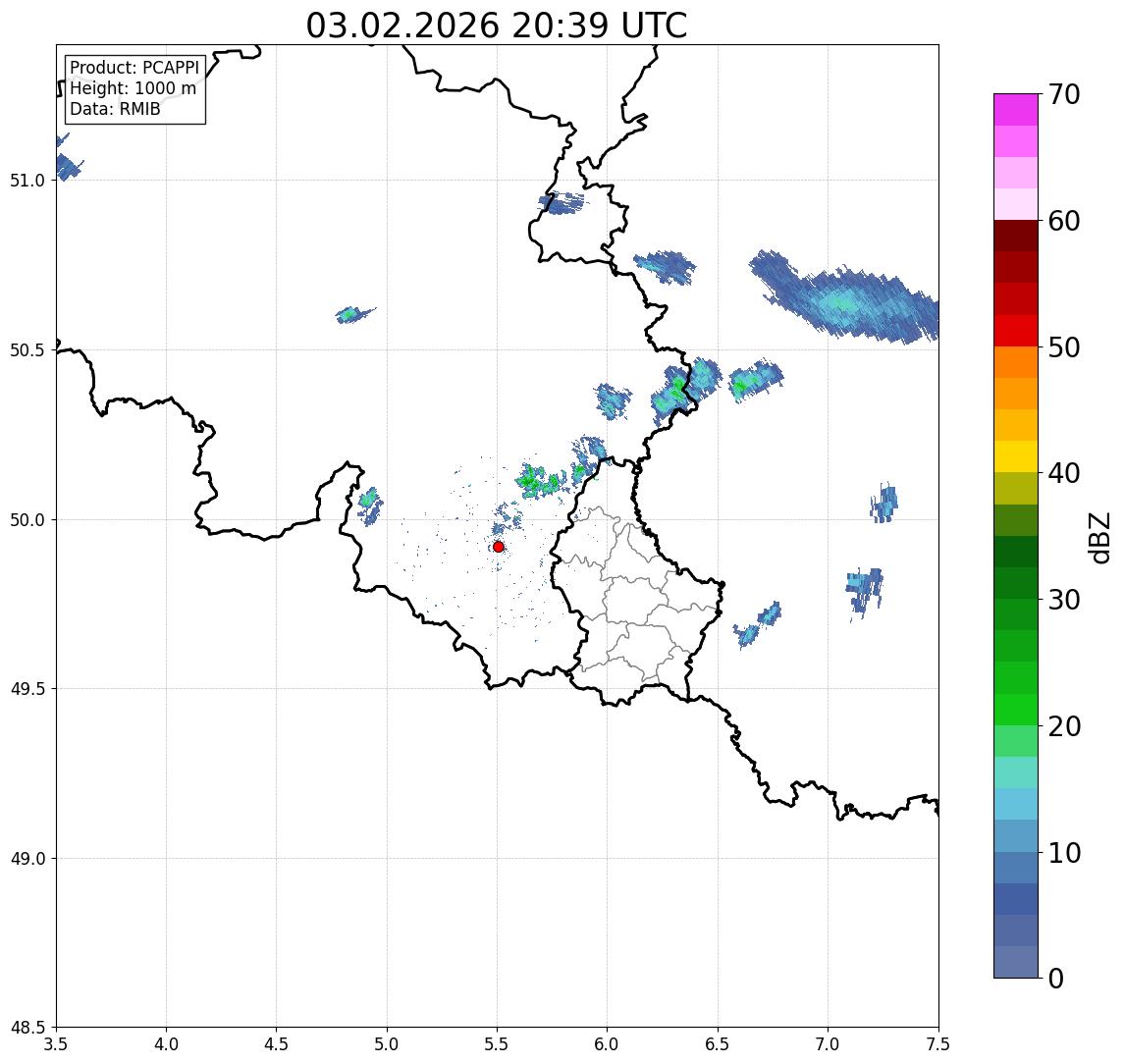Click the latitude label 50.5

click(27, 350)
